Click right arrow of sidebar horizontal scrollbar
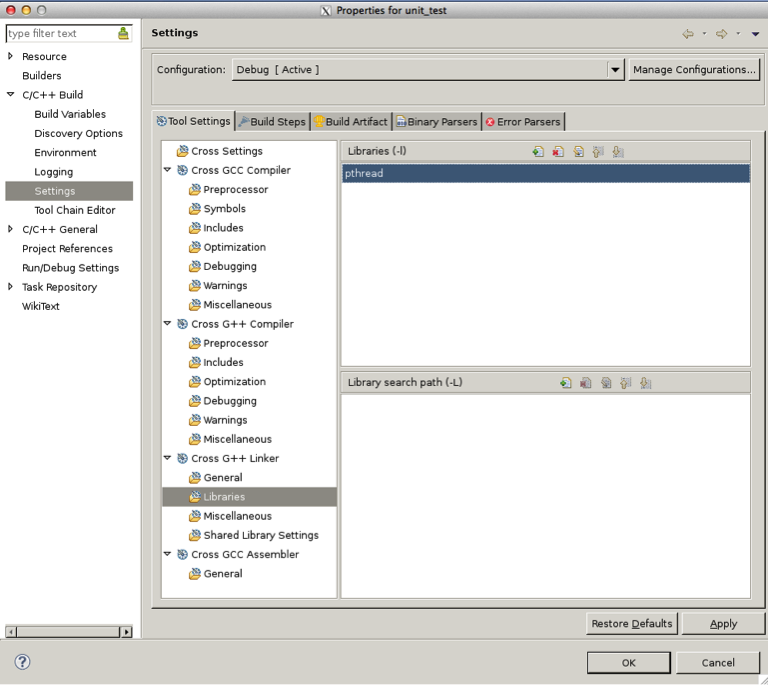 127,632
